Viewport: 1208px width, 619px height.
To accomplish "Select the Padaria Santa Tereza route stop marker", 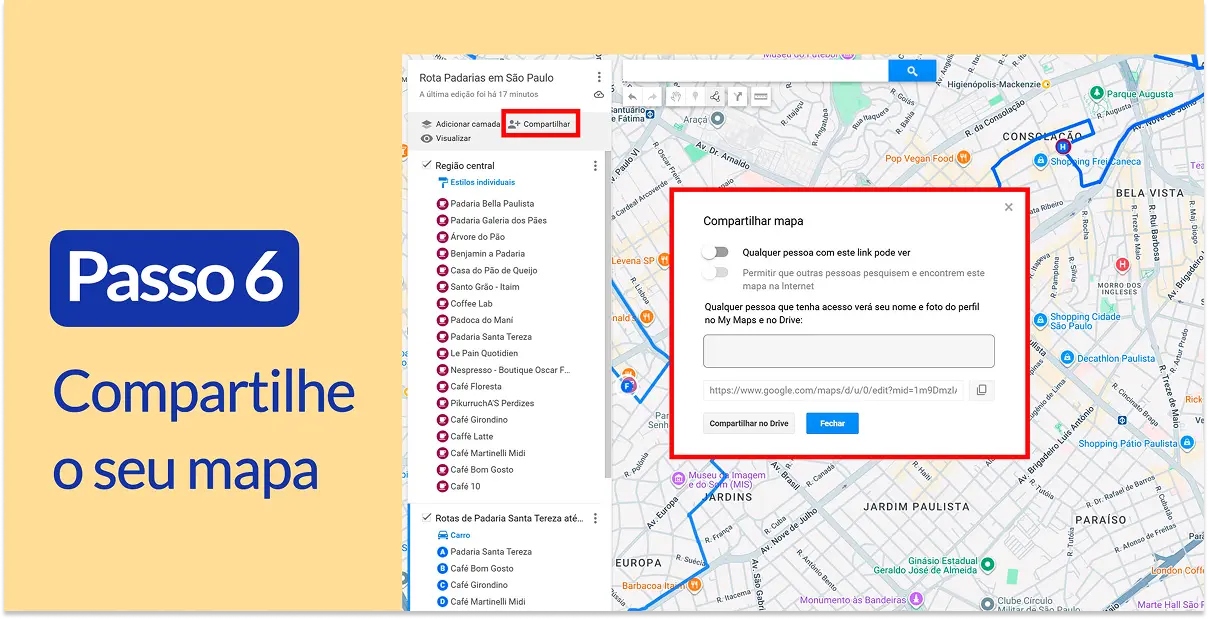I will coord(442,551).
